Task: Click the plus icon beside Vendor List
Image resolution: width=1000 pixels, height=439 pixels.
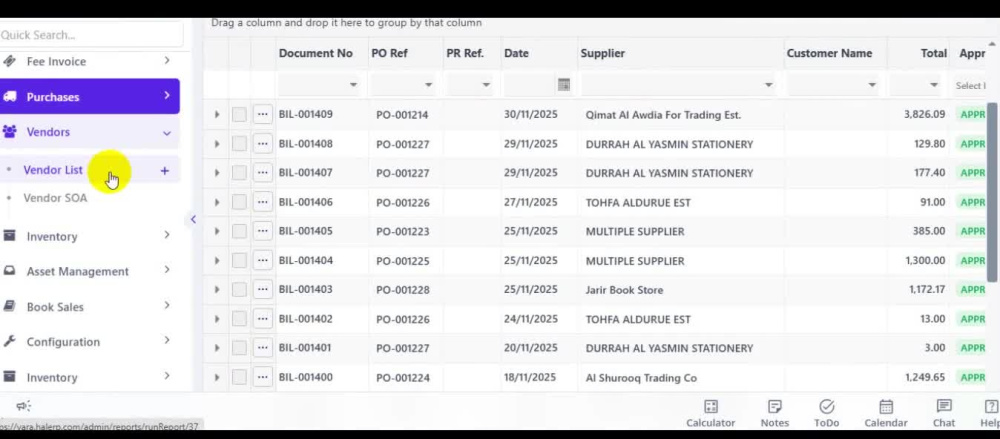Action: [x=165, y=170]
